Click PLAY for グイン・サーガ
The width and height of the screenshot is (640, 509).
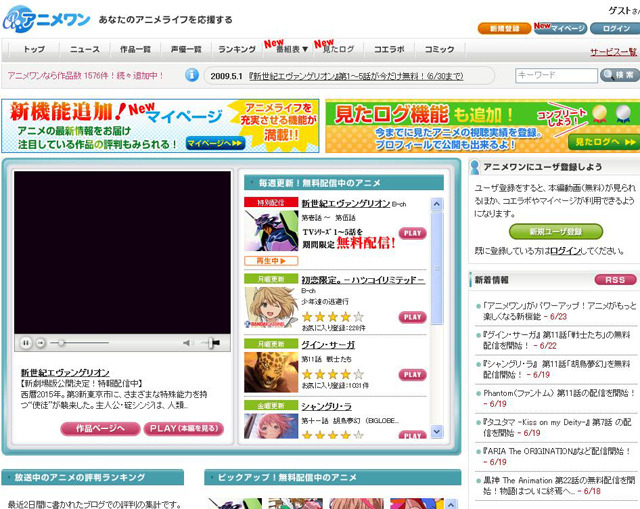click(412, 375)
